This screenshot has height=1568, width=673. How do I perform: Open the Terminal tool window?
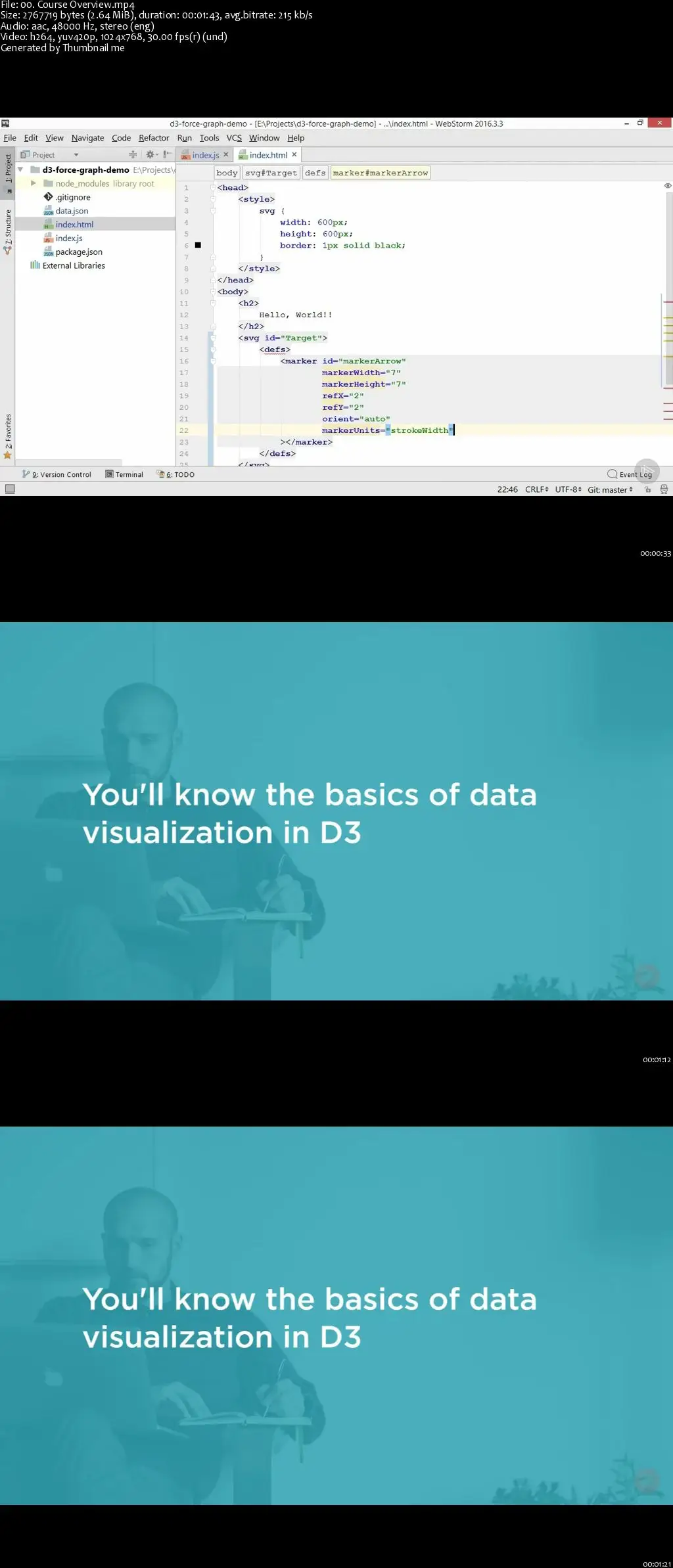coord(124,474)
